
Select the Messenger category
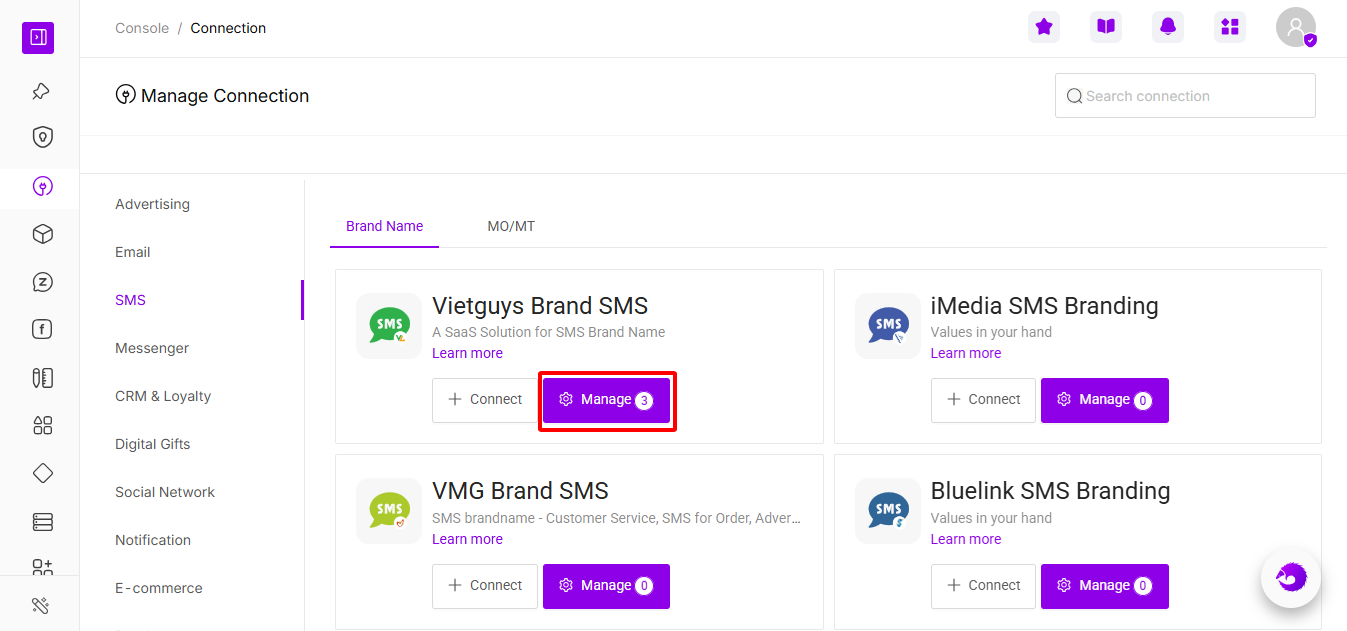pyautogui.click(x=152, y=348)
